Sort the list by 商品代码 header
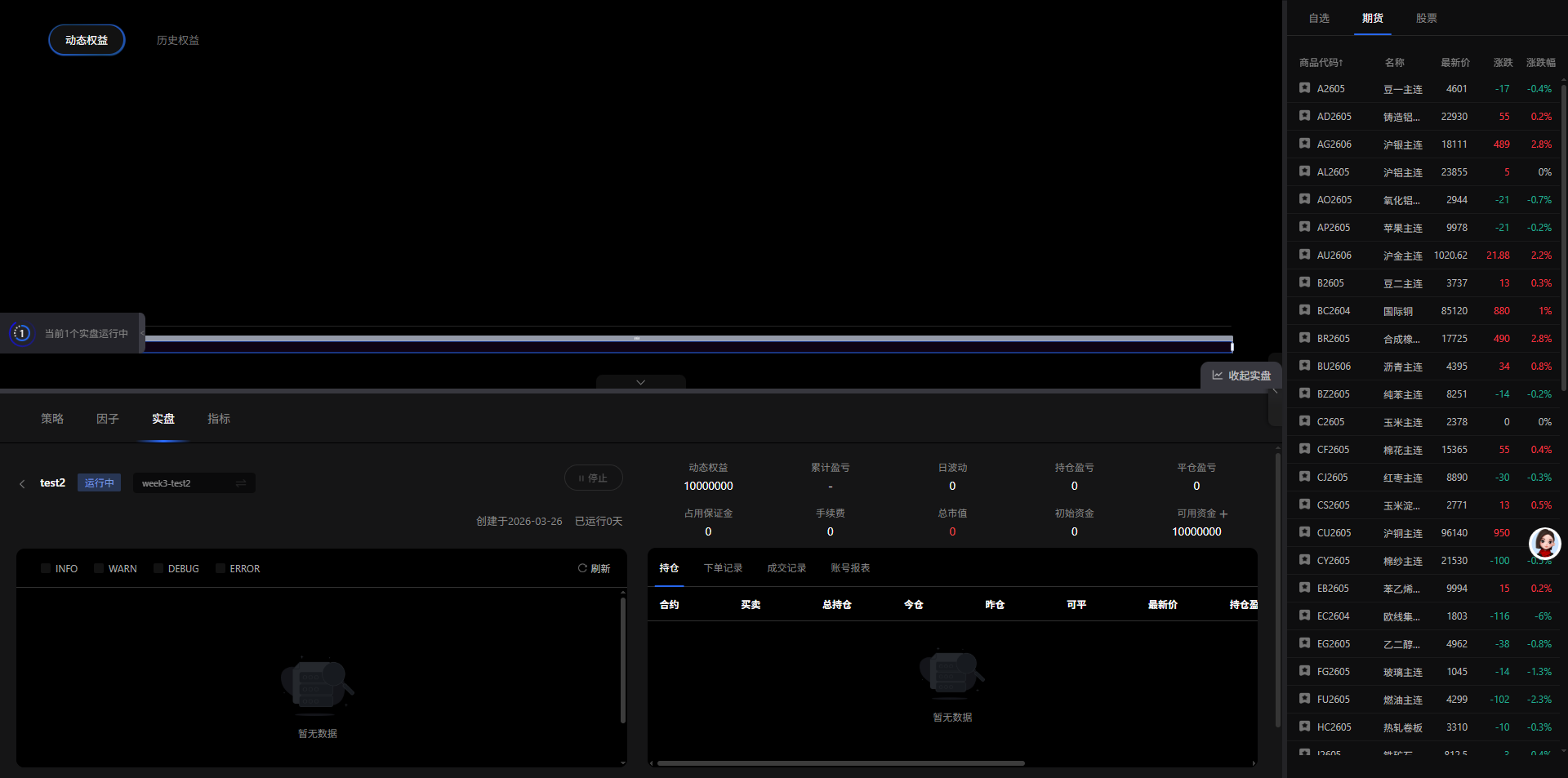The image size is (1568, 778). [1321, 63]
